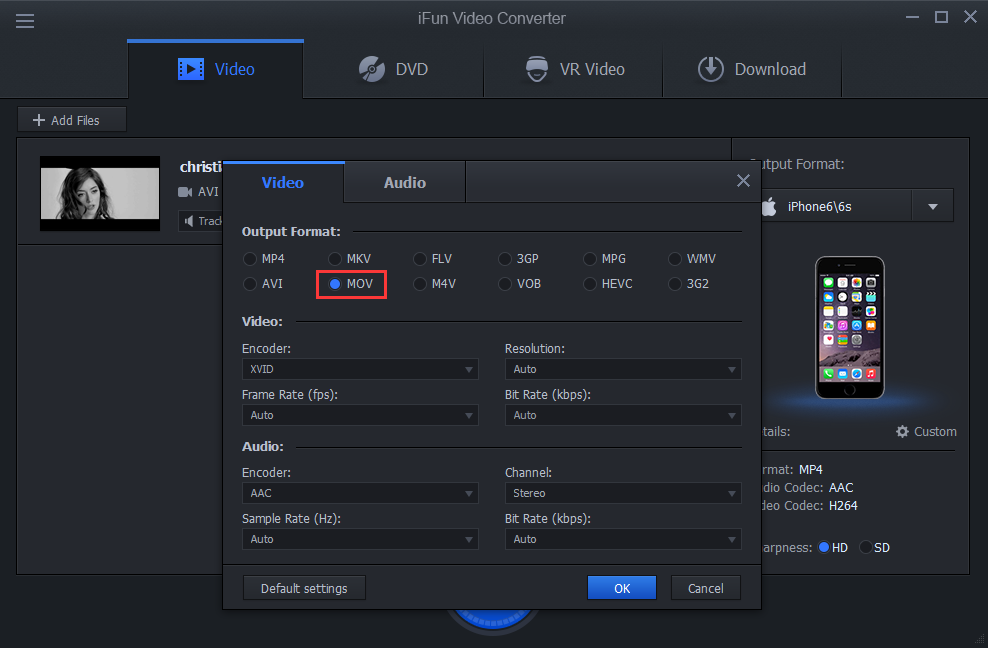Image resolution: width=988 pixels, height=648 pixels.
Task: Select the VOB output format
Action: [520, 284]
